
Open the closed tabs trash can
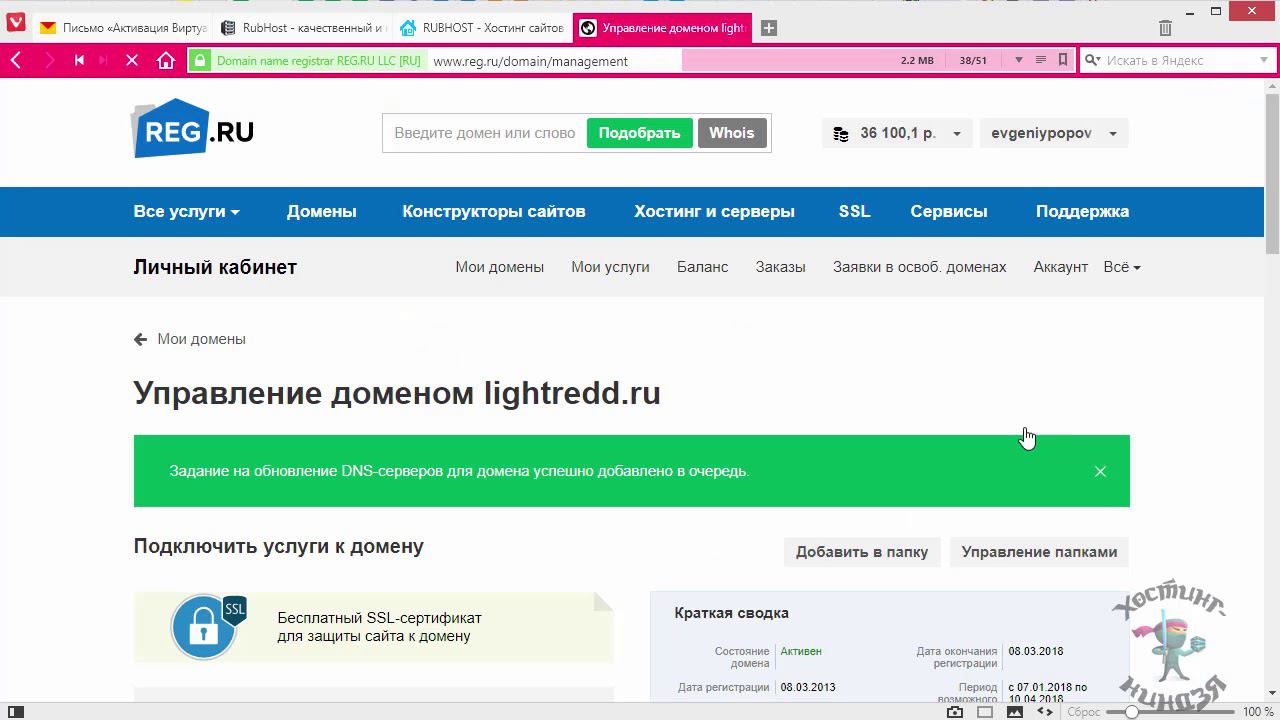click(x=1165, y=28)
